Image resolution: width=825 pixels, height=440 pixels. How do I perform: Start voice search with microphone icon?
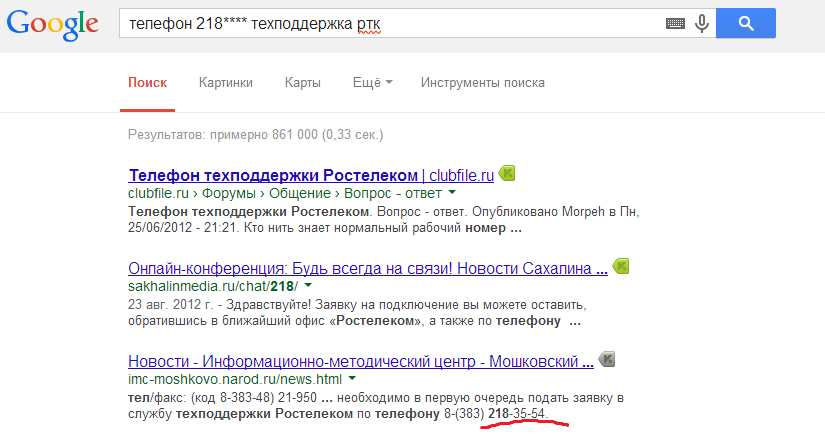[701, 23]
